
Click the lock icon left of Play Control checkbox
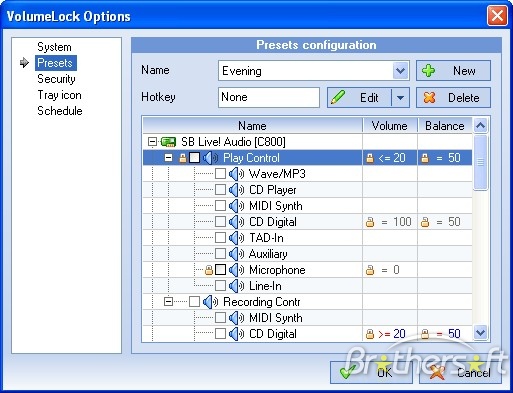(x=183, y=158)
